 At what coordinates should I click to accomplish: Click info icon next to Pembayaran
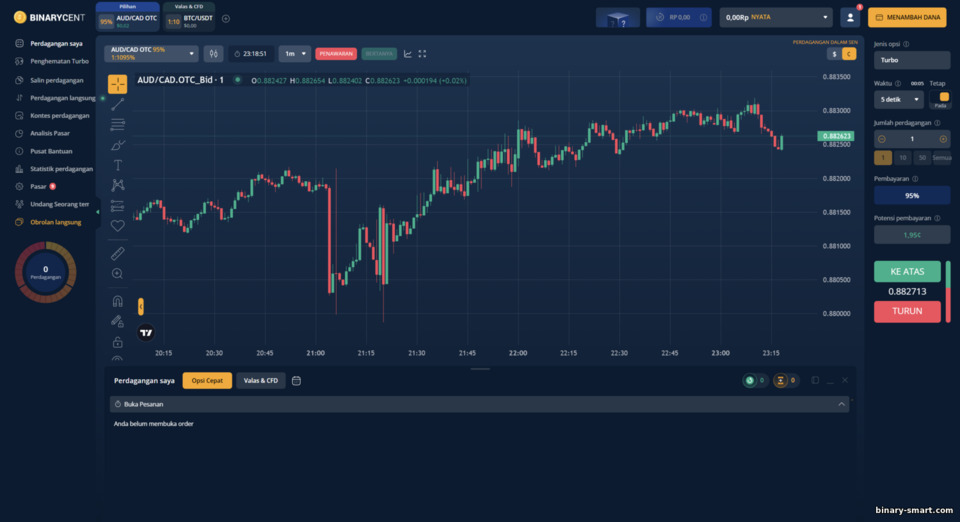(915, 179)
